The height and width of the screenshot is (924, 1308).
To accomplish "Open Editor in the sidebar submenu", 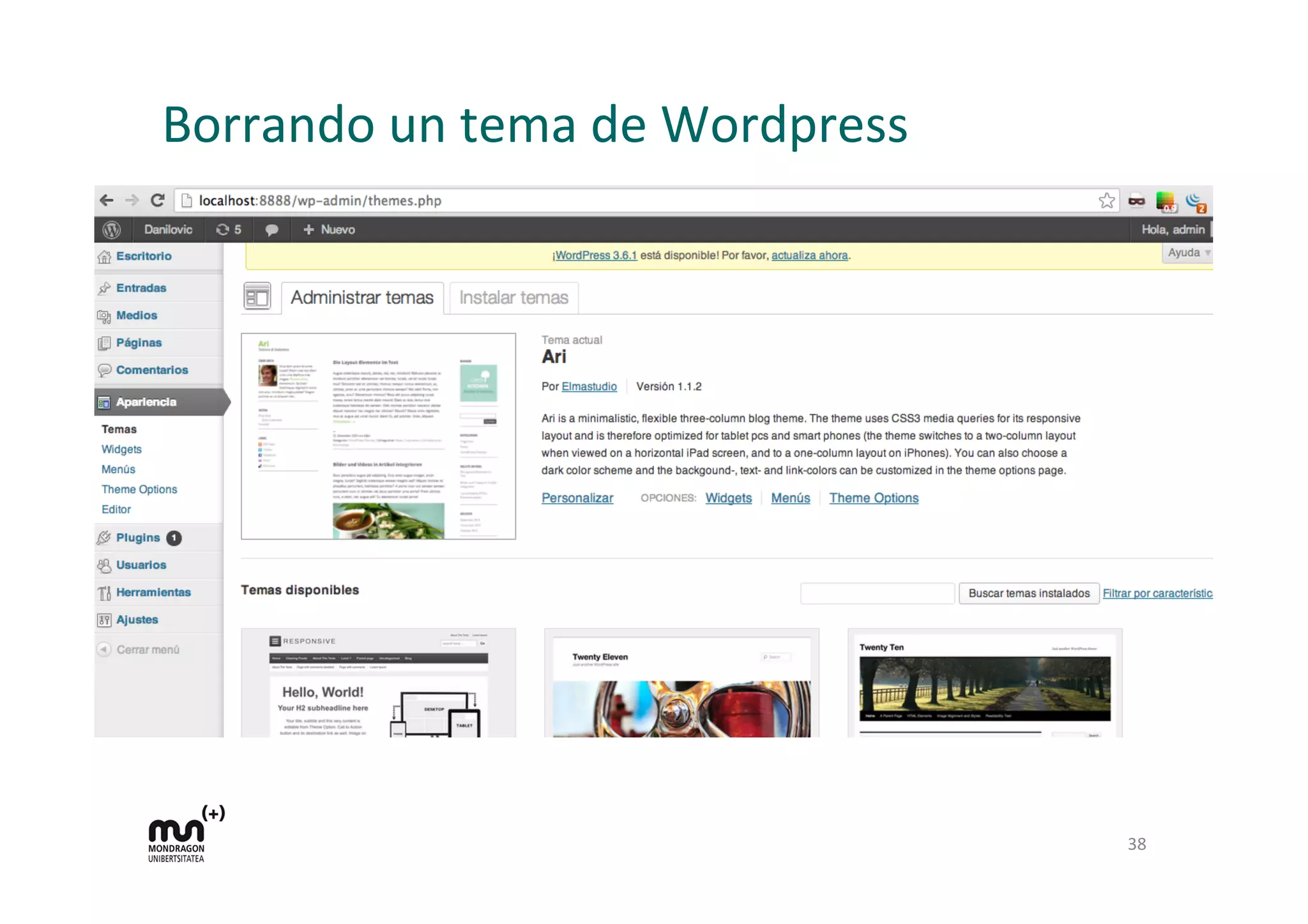I will [116, 510].
